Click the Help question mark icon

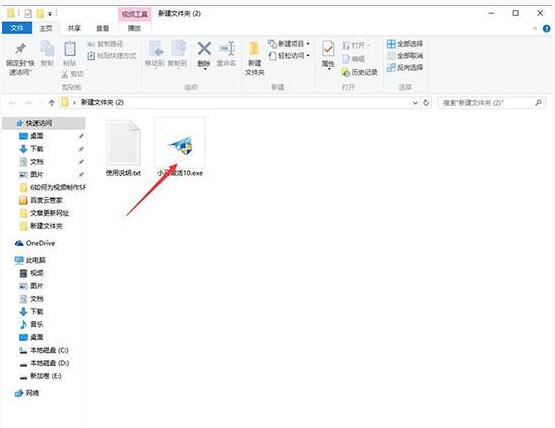point(547,29)
